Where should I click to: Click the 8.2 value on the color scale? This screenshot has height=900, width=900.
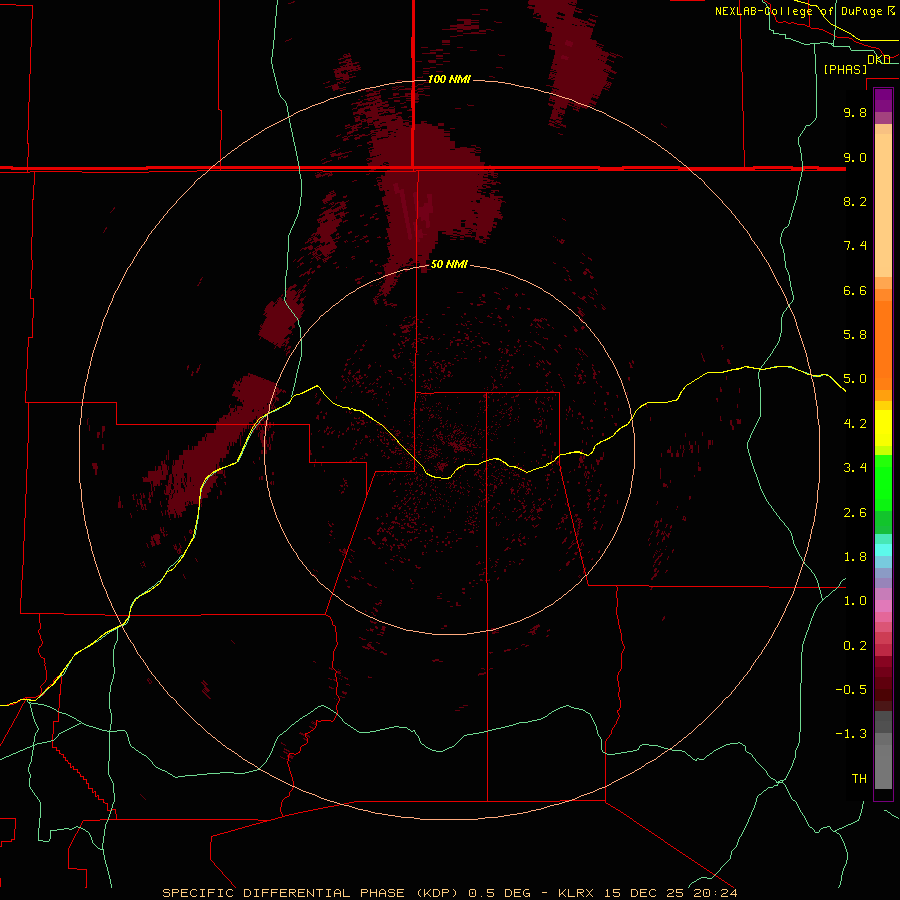click(x=855, y=201)
